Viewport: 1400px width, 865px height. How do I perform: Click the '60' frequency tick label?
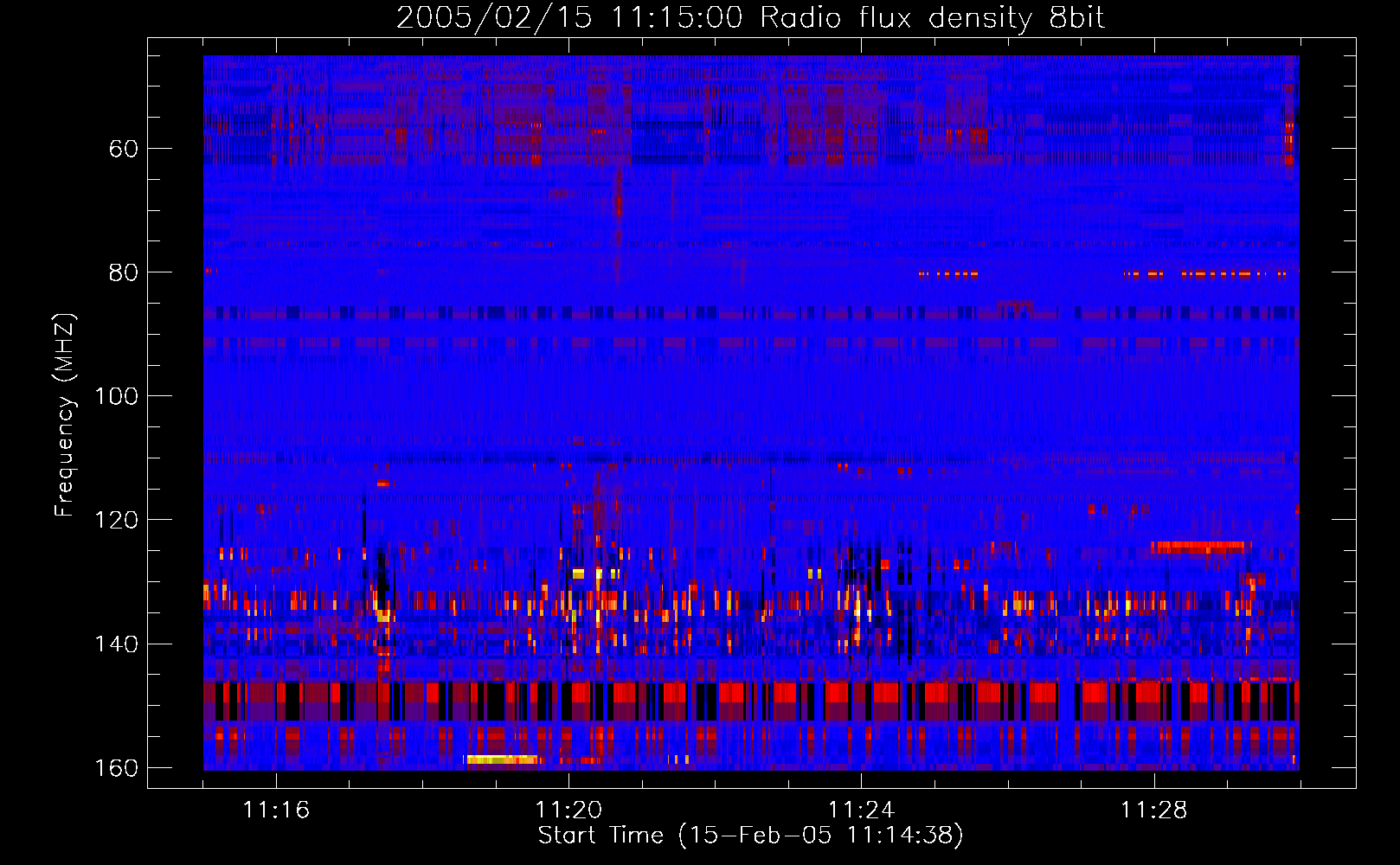[x=124, y=149]
